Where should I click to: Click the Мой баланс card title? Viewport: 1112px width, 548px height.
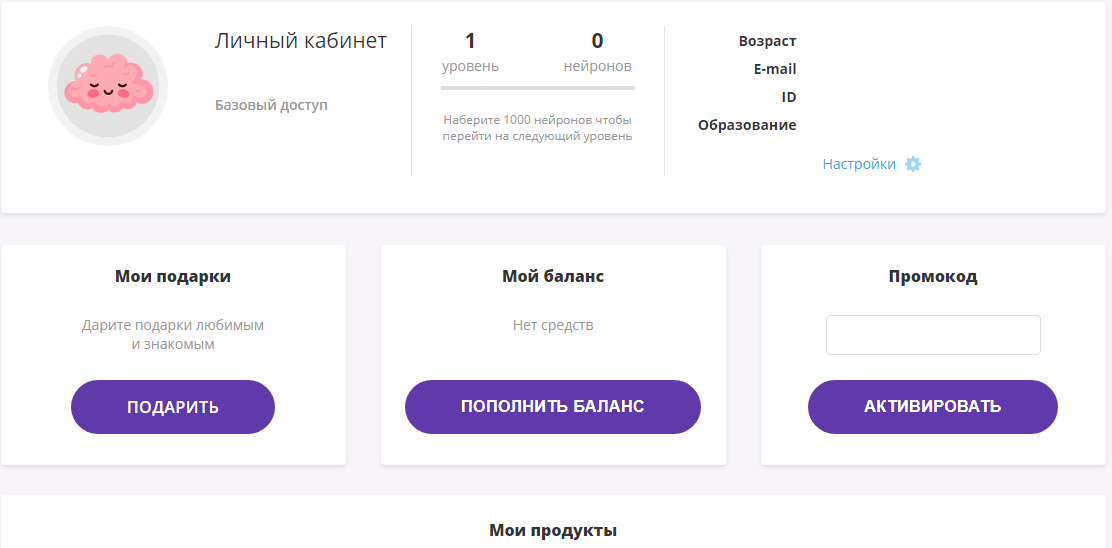tap(553, 276)
